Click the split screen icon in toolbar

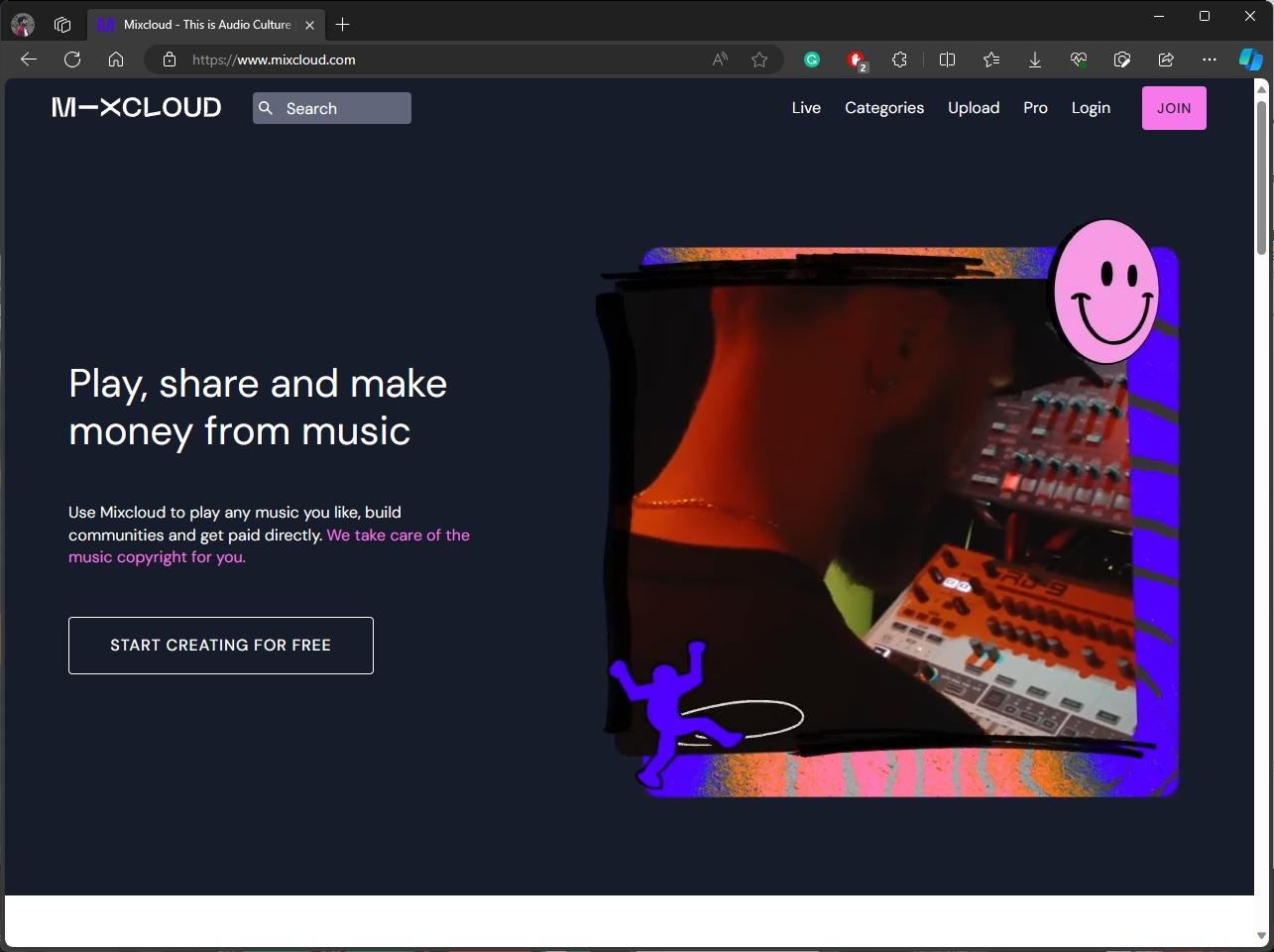pyautogui.click(x=947, y=59)
